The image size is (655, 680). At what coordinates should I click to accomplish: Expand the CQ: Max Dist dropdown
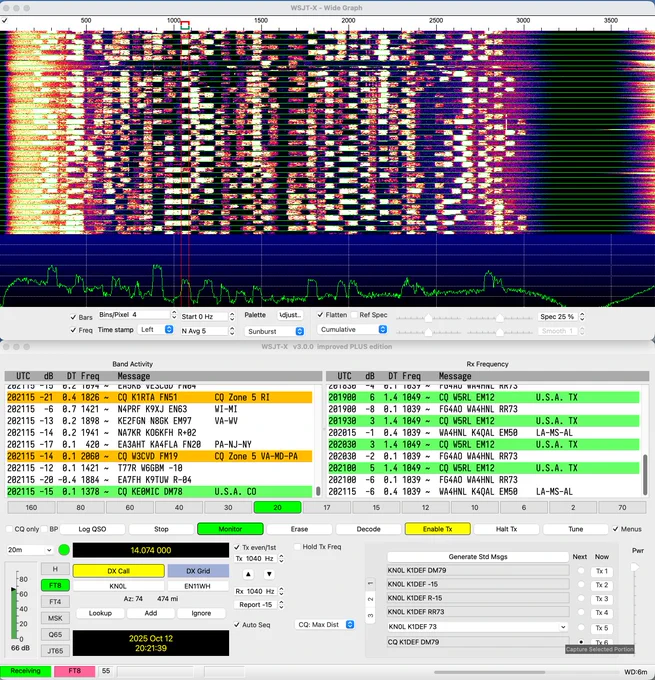click(325, 625)
